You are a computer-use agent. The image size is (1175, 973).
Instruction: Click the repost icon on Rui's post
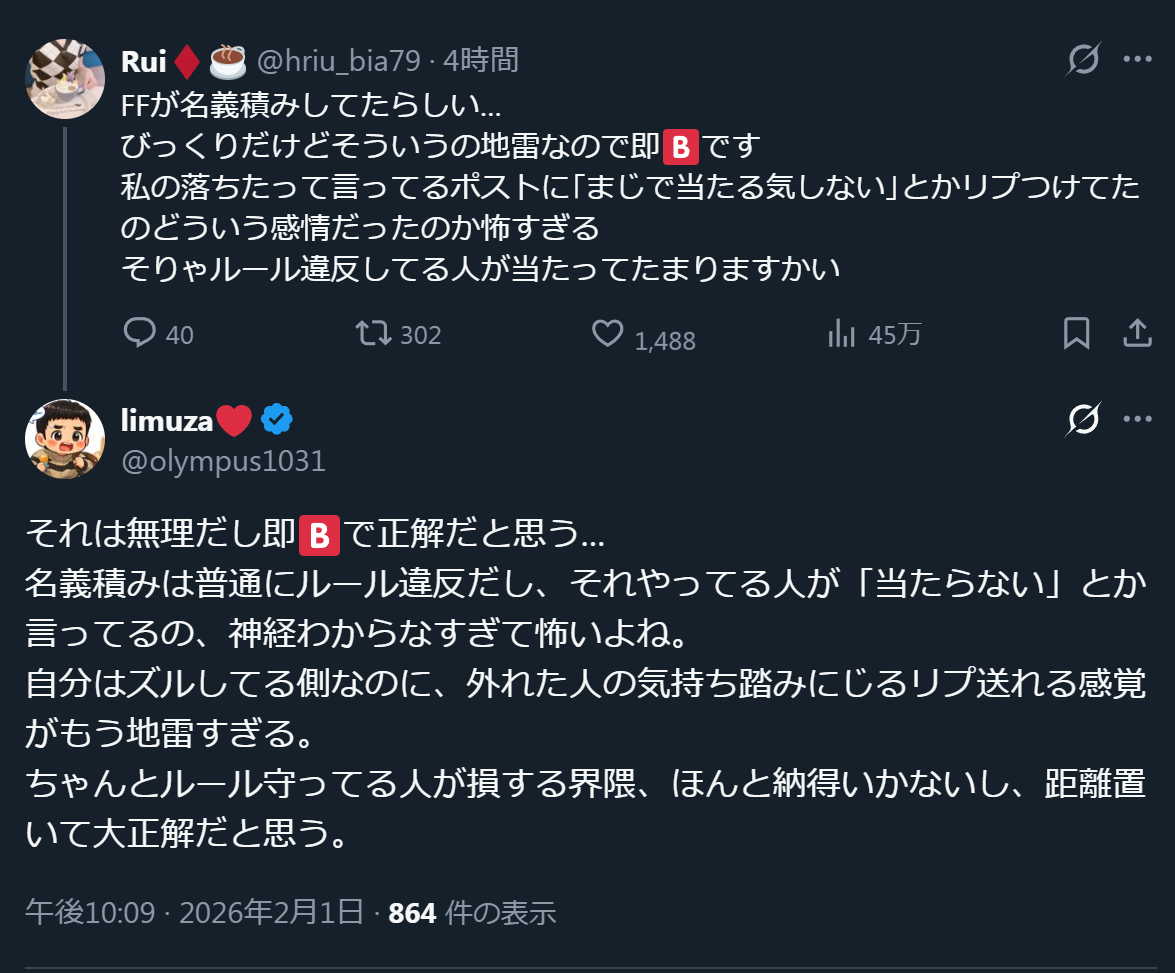point(375,333)
